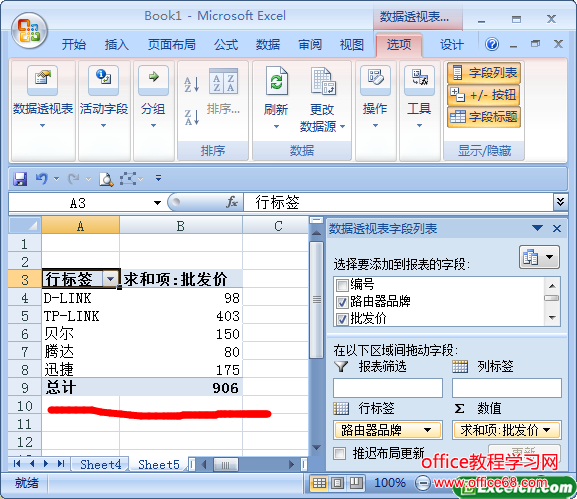Go to the first sheet tab
This screenshot has height=499, width=577.
click(17, 464)
